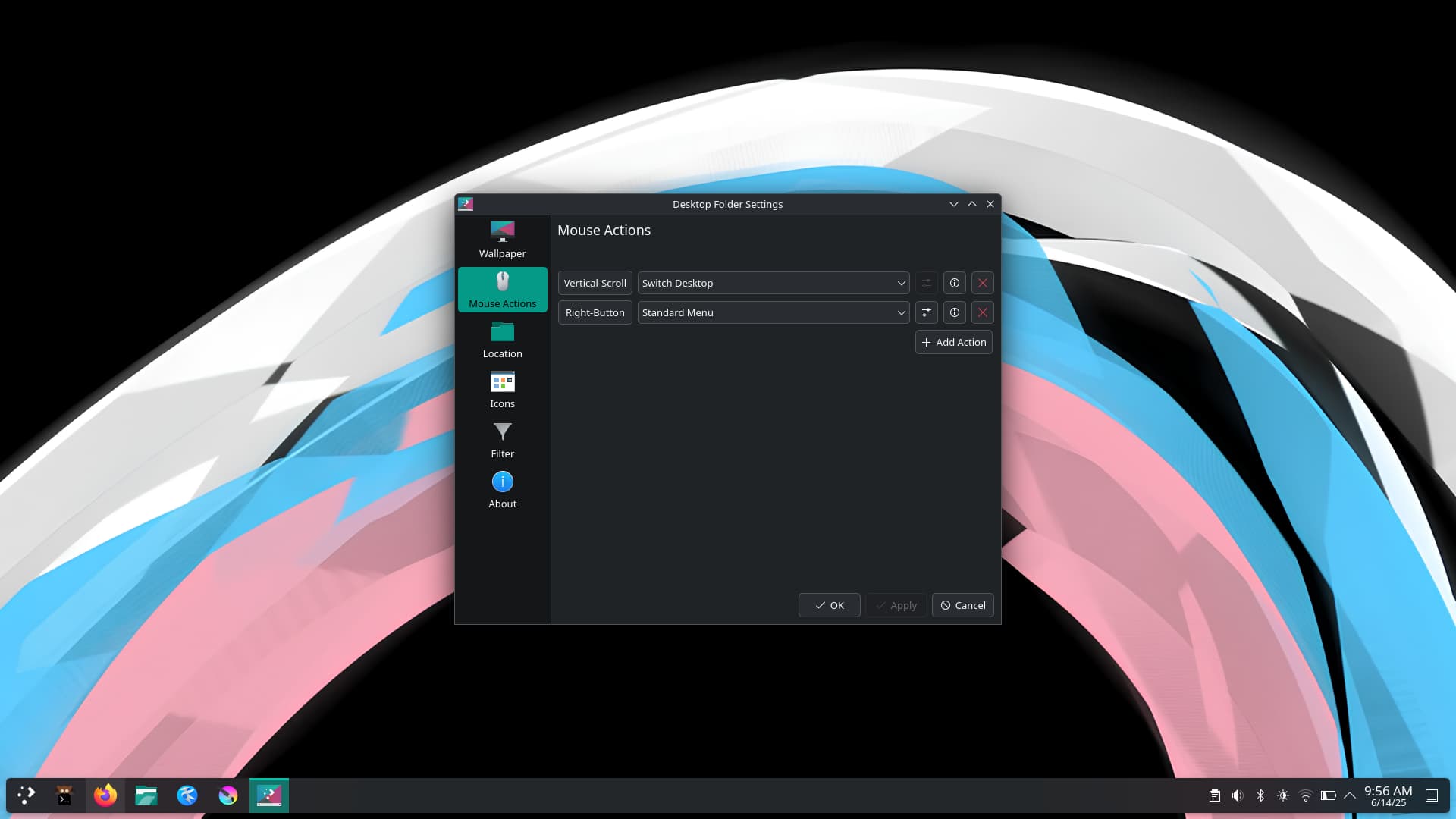Cancel the settings dialog
This screenshot has width=1456, height=819.
point(962,605)
